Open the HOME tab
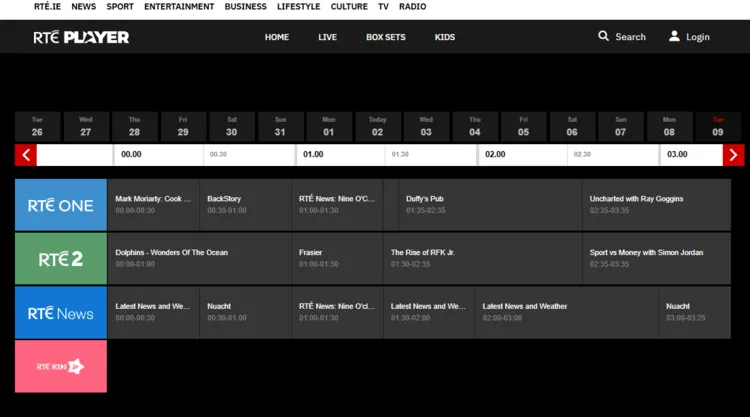This screenshot has width=750, height=417. click(277, 37)
